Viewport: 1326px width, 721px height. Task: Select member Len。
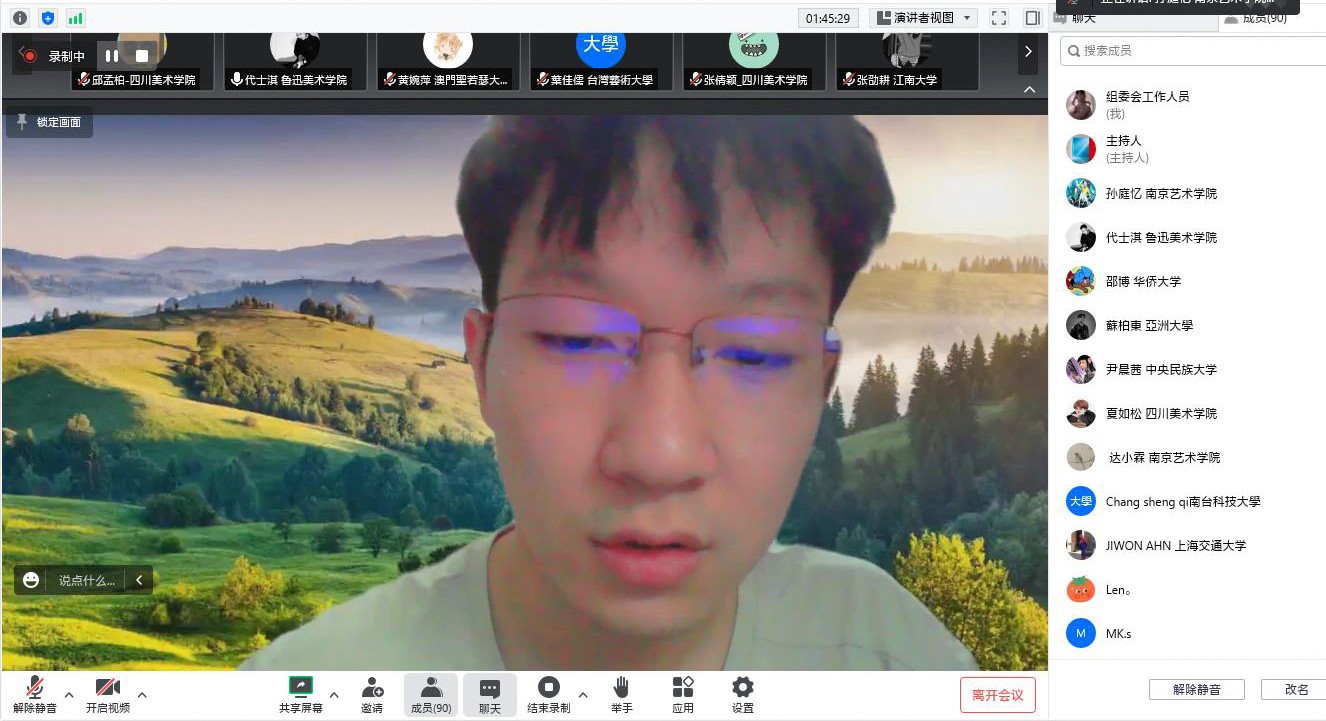click(x=1188, y=589)
